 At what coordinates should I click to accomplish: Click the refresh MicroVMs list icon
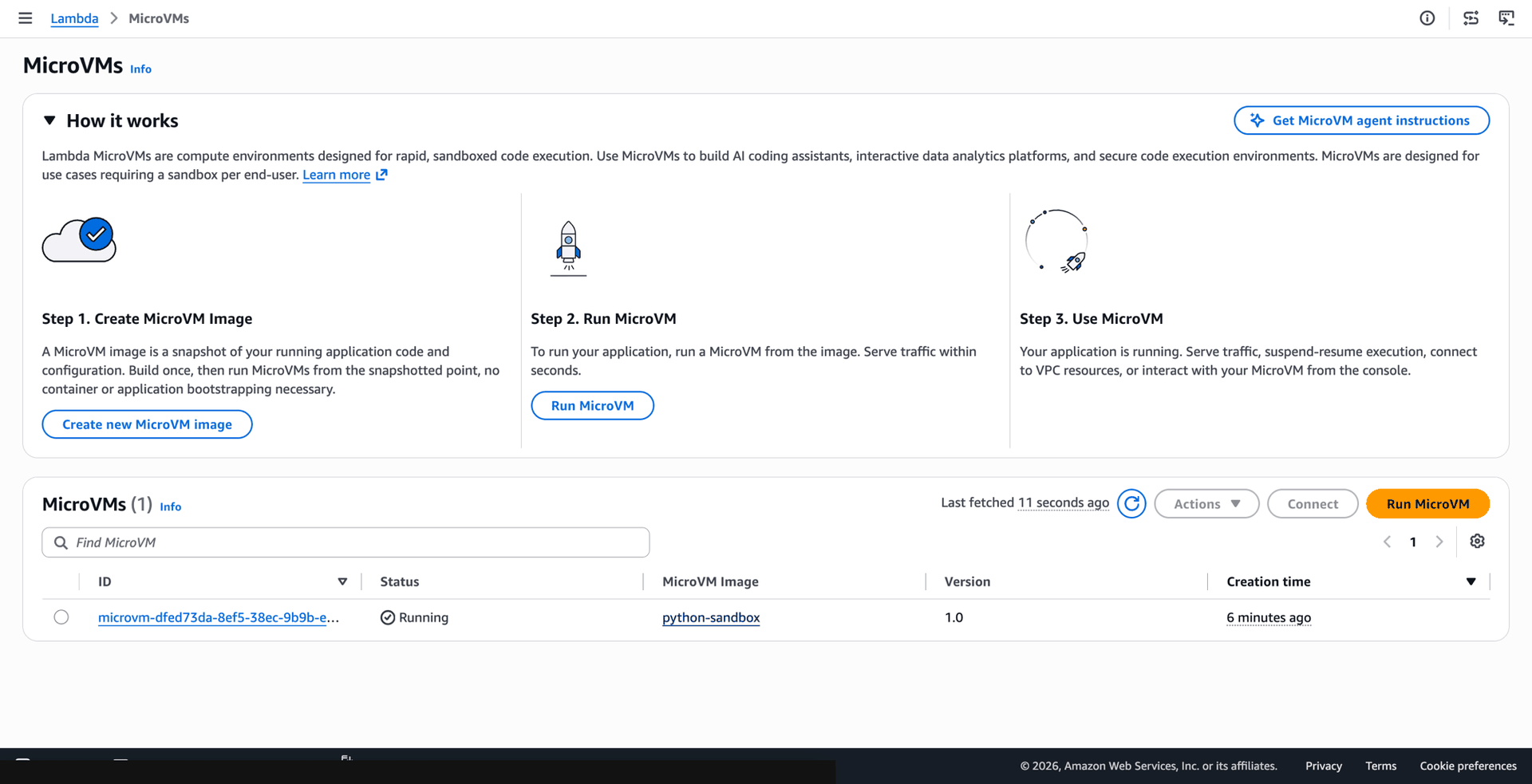[1131, 504]
